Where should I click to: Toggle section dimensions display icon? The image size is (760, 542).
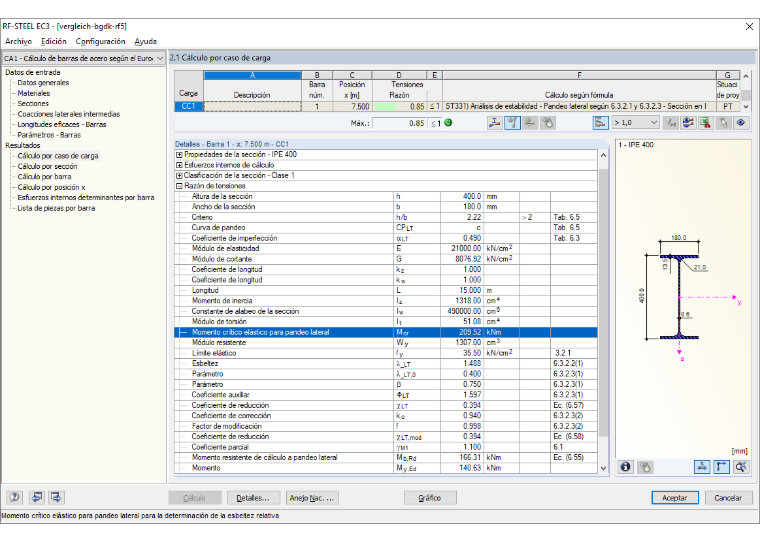(x=702, y=467)
